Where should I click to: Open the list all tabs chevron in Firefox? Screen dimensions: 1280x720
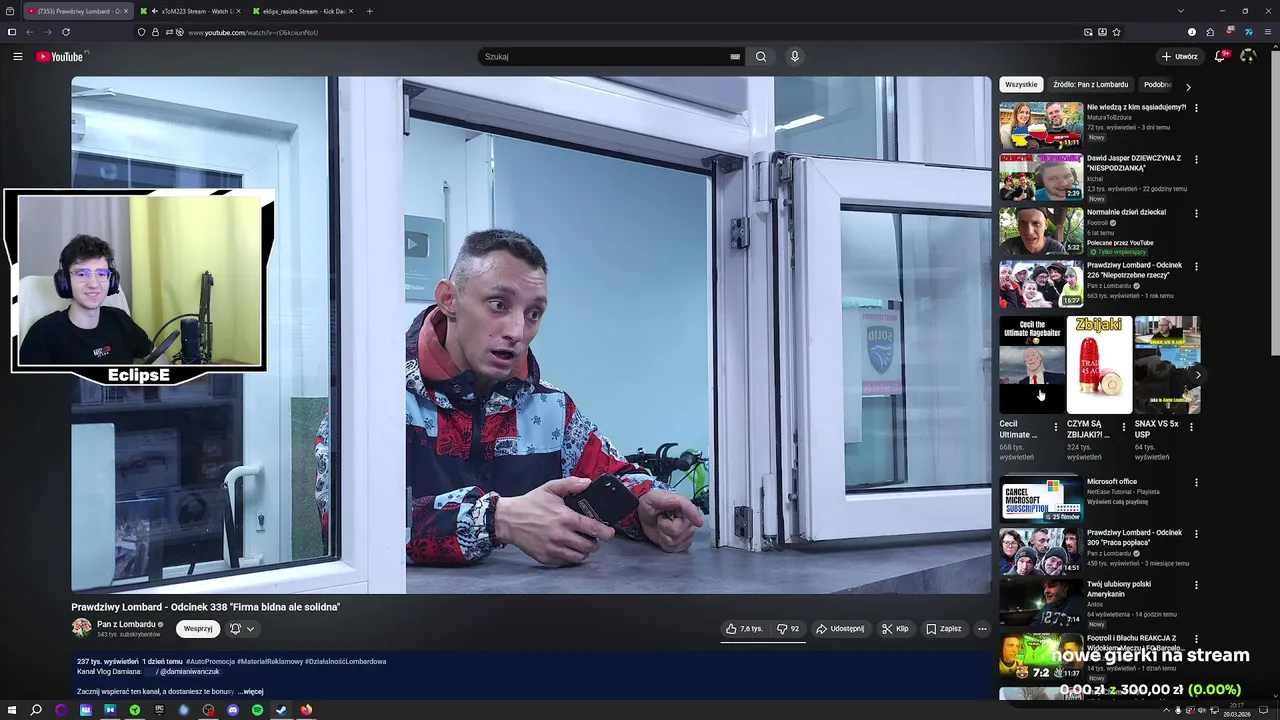coord(1181,11)
